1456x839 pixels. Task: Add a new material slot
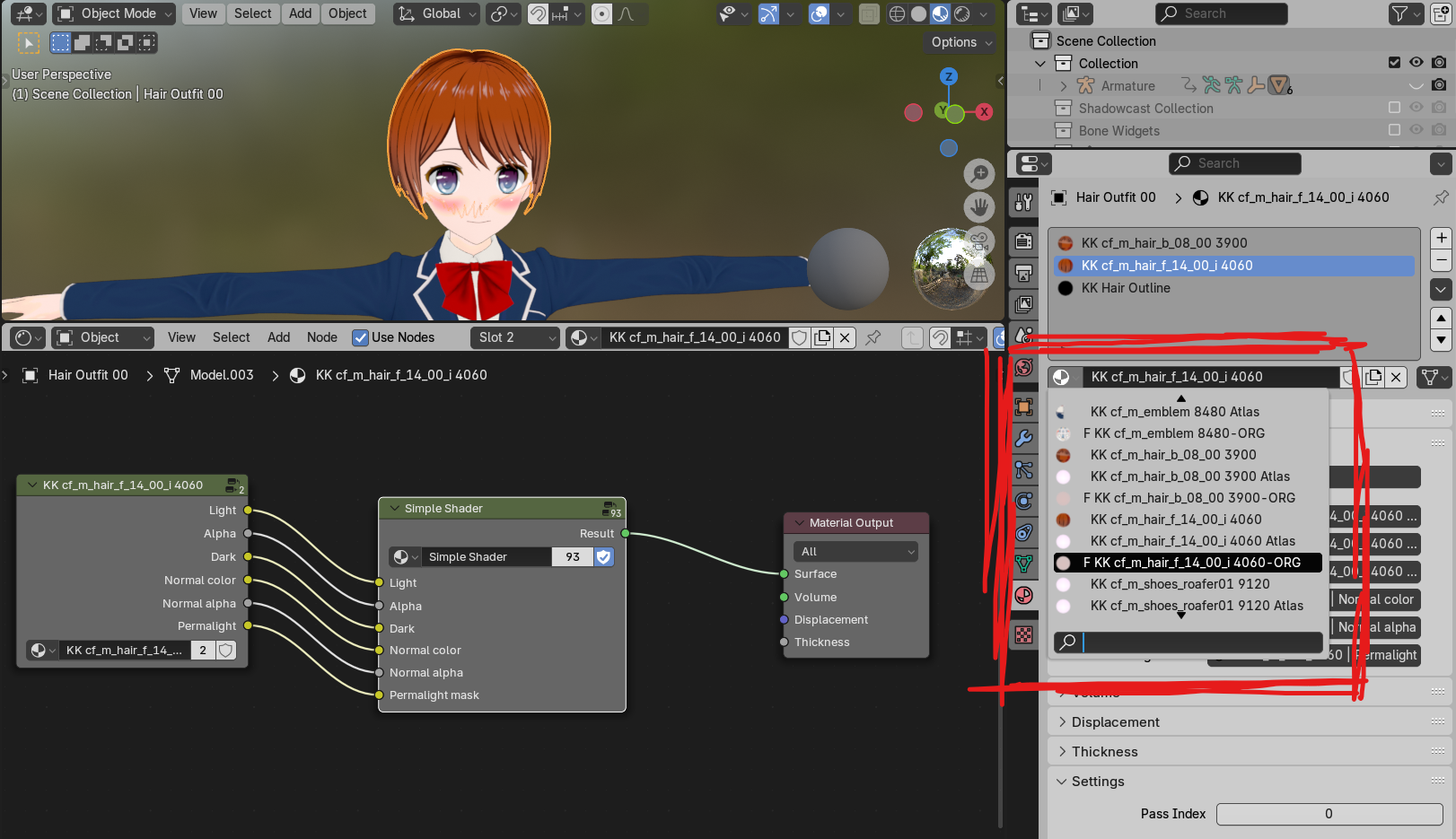[x=1441, y=238]
